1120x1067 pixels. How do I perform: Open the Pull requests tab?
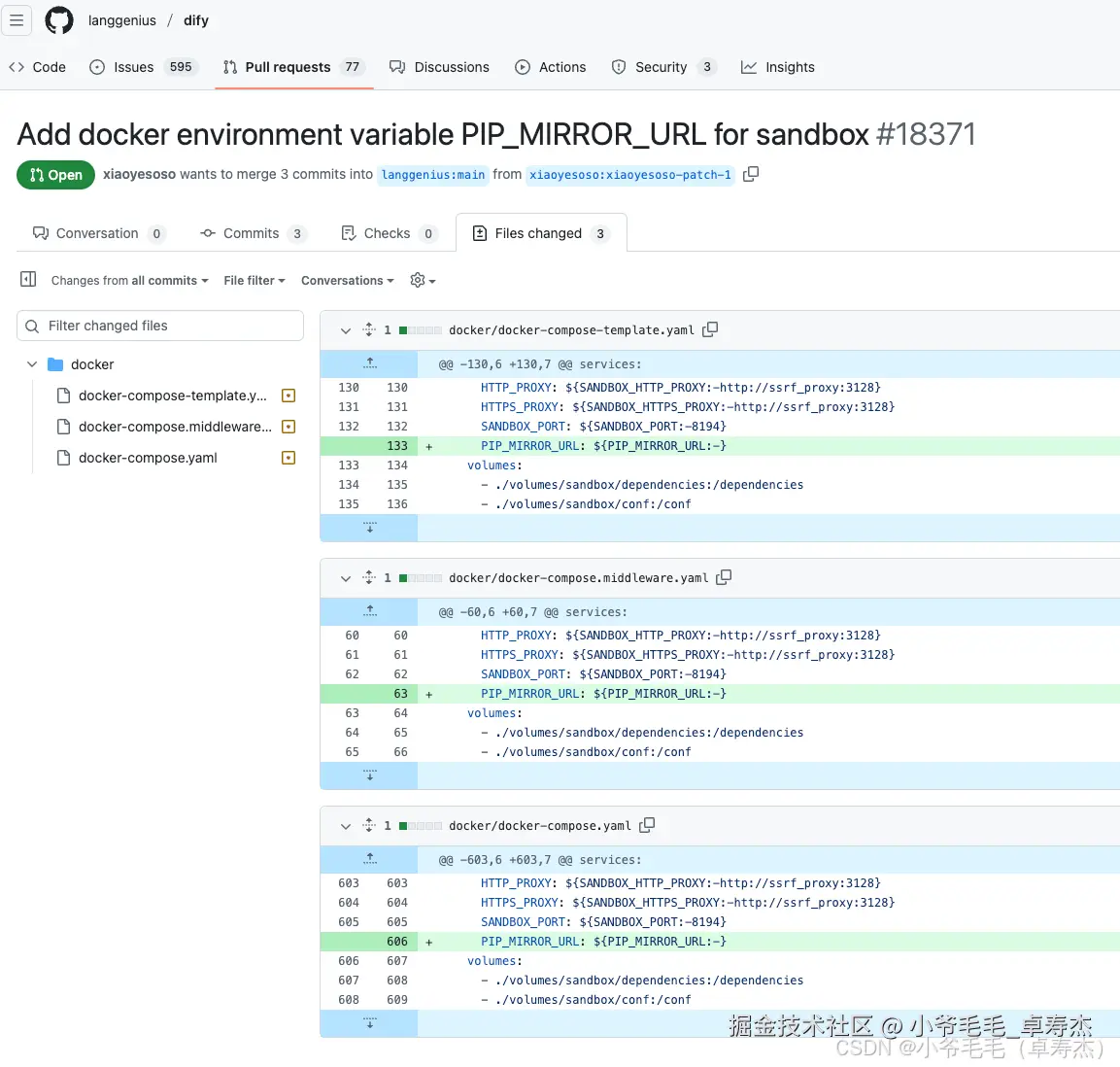[x=294, y=67]
